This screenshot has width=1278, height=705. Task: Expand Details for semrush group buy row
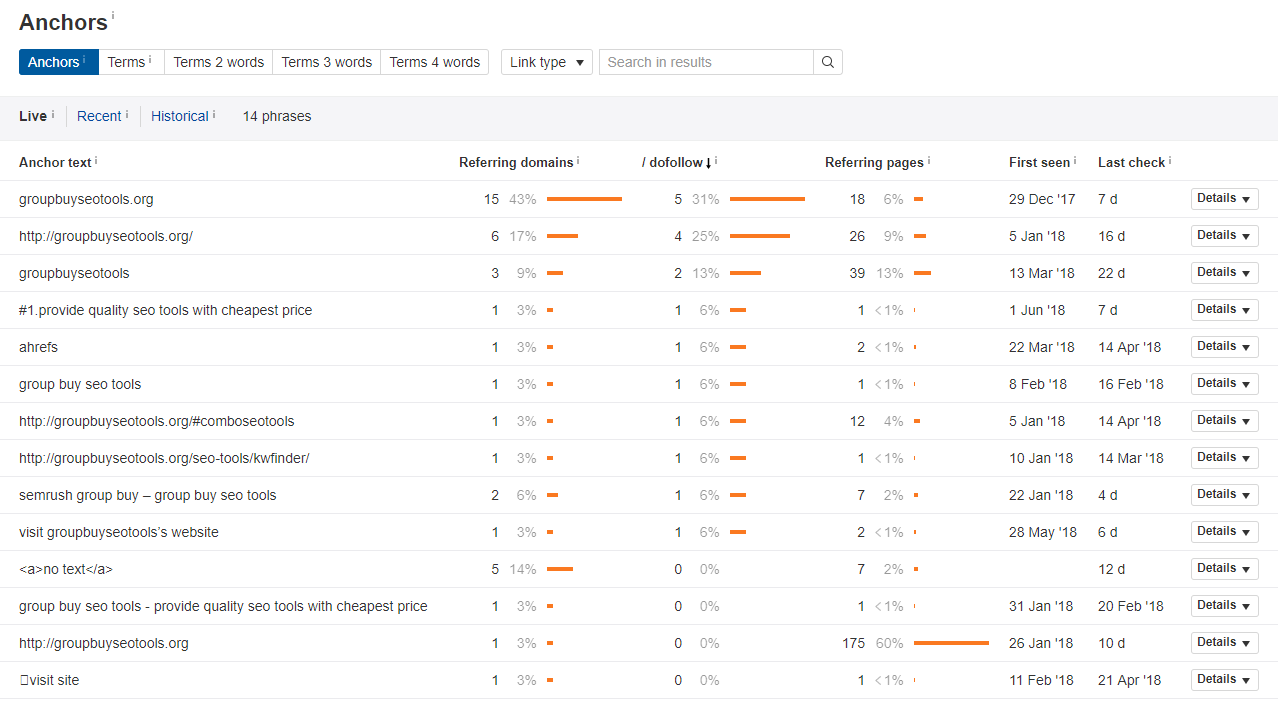click(x=1224, y=495)
